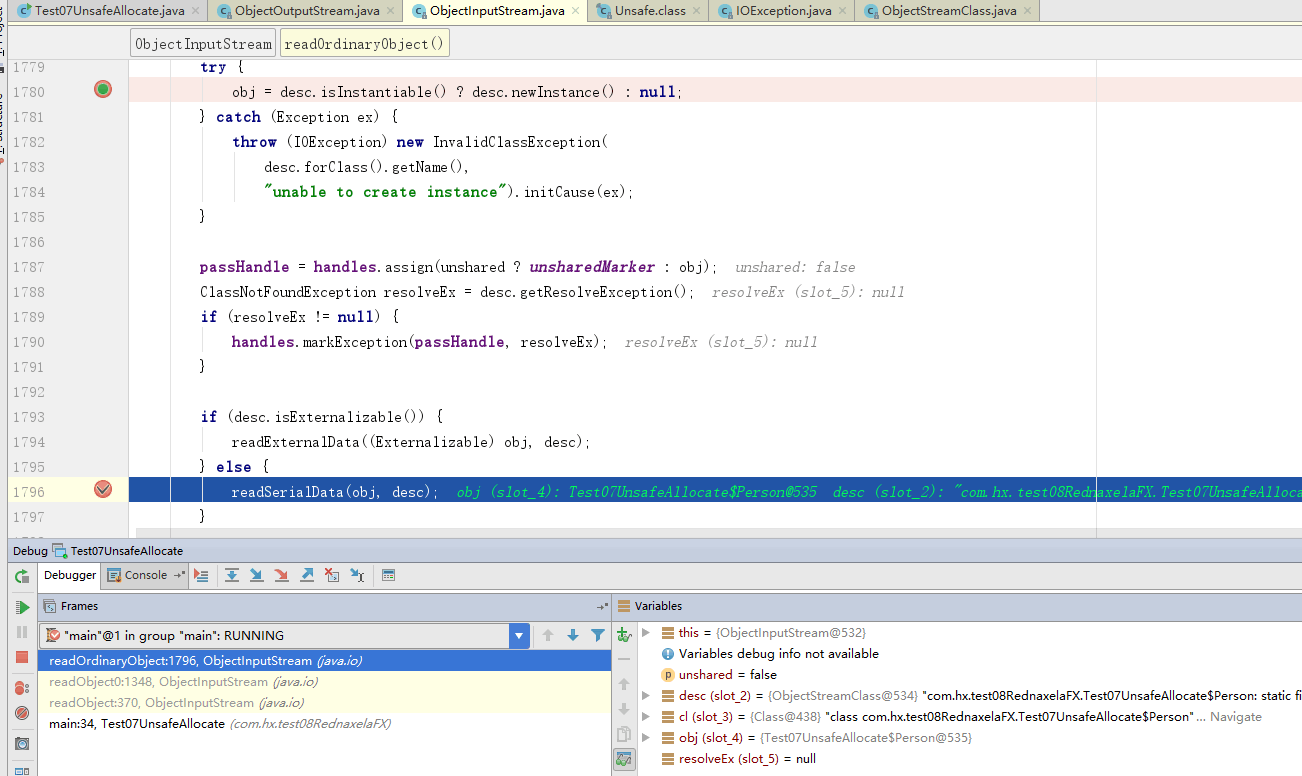The width and height of the screenshot is (1302, 776).
Task: Click the Step Into debugger icon
Action: tap(257, 575)
